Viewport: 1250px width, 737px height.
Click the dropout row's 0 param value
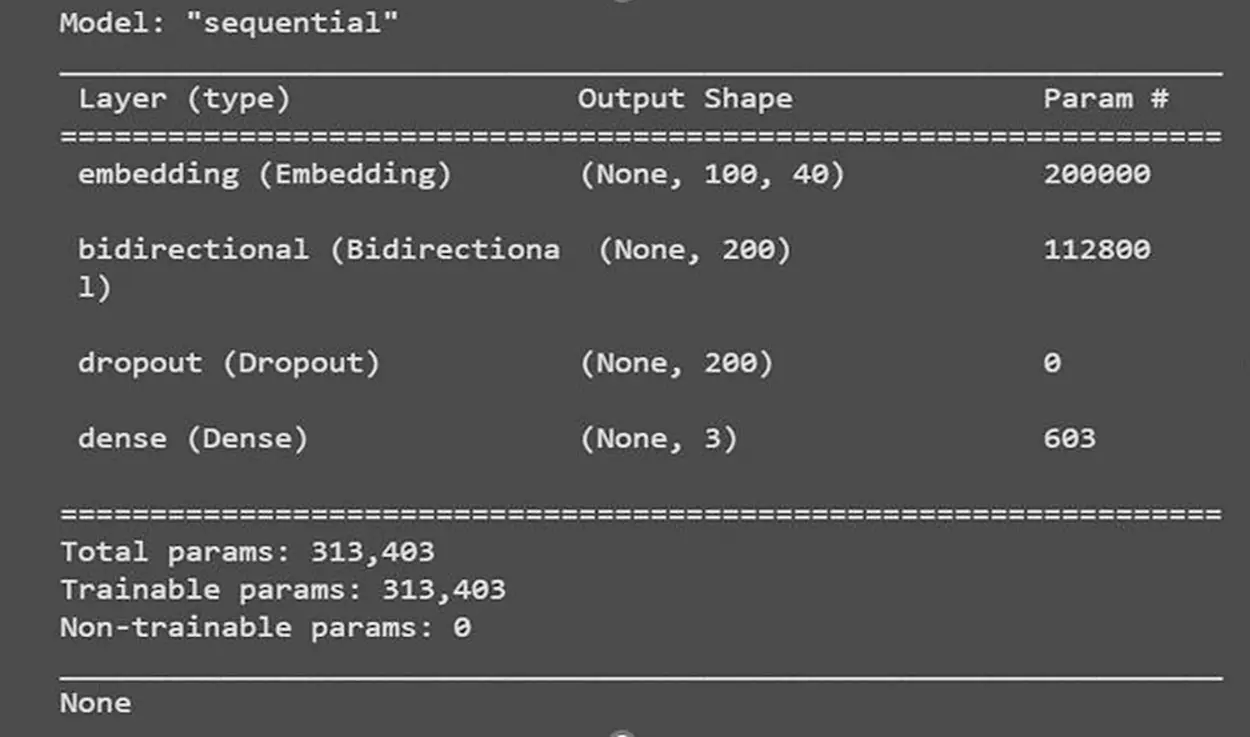1051,363
